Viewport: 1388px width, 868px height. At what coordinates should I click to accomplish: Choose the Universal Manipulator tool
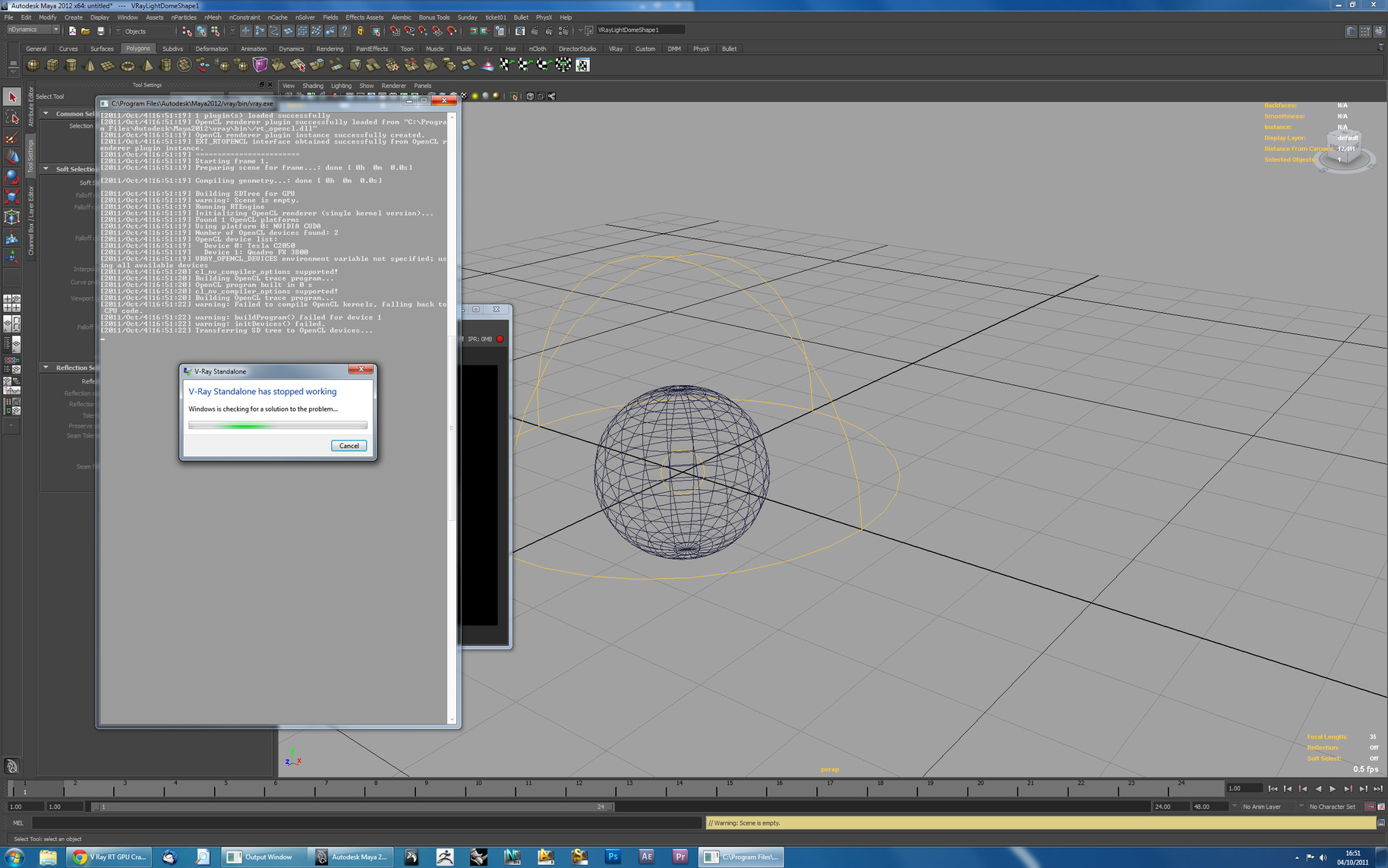coord(12,217)
